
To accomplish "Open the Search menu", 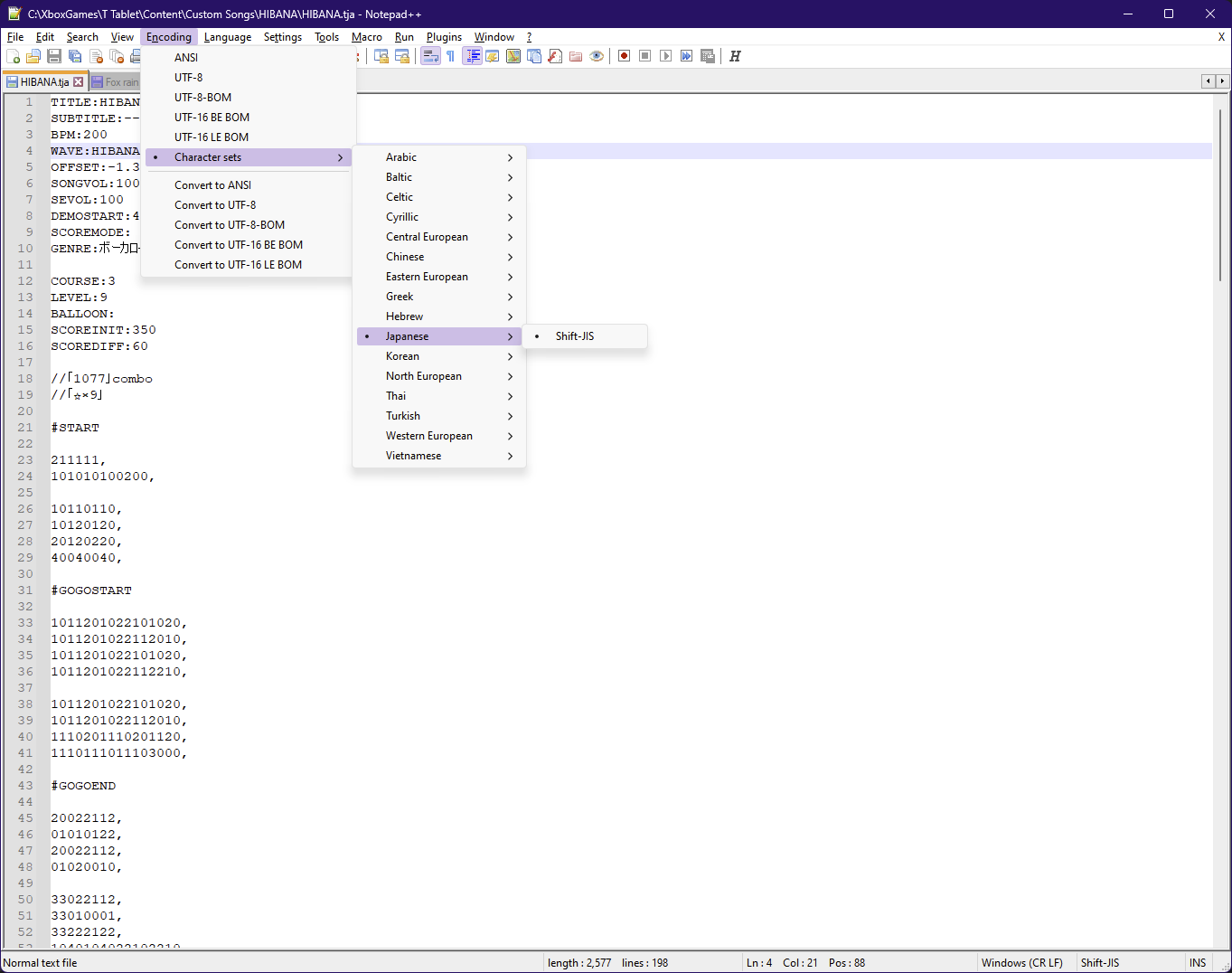I will [82, 37].
